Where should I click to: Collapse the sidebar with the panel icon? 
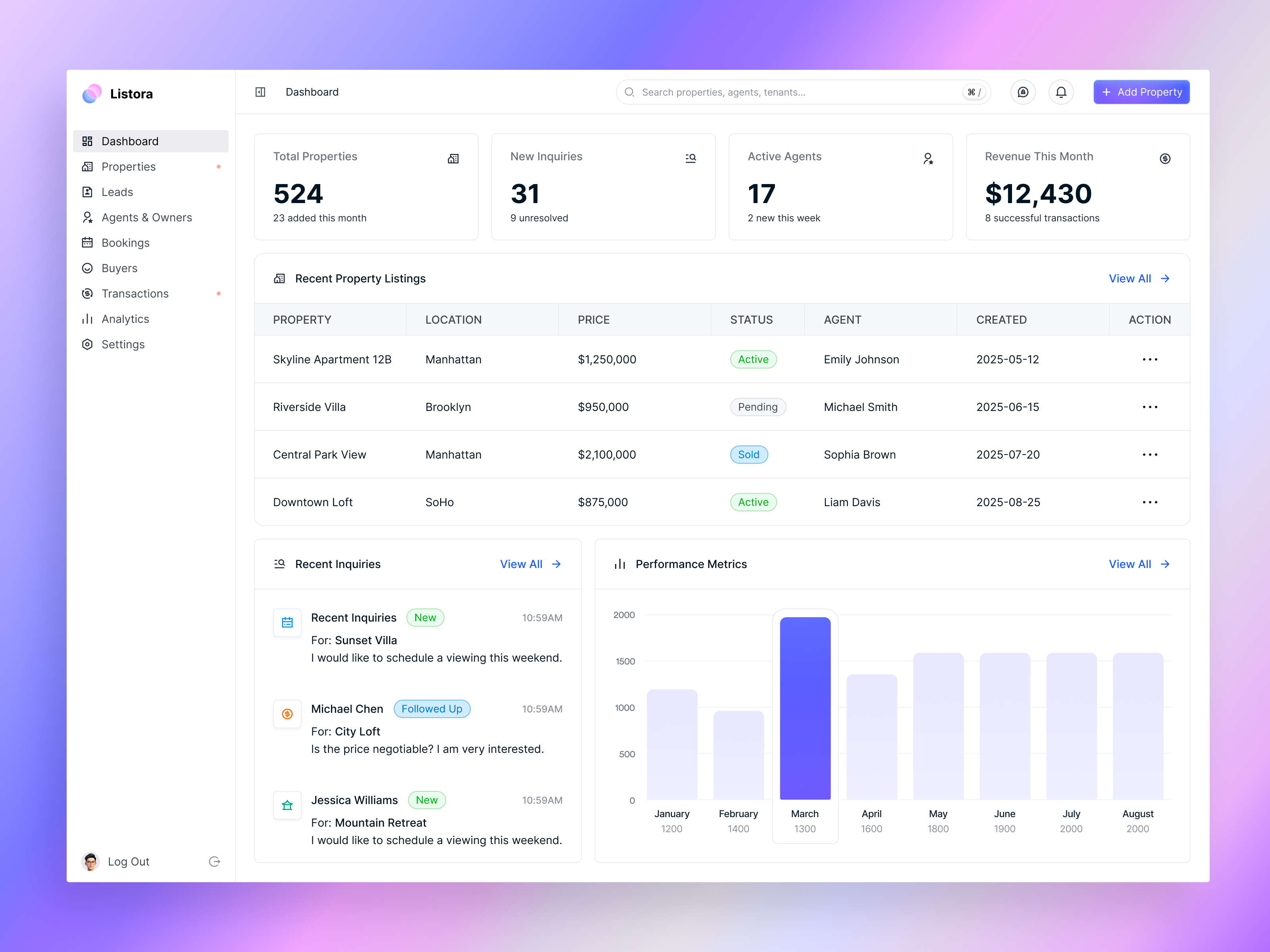point(260,92)
